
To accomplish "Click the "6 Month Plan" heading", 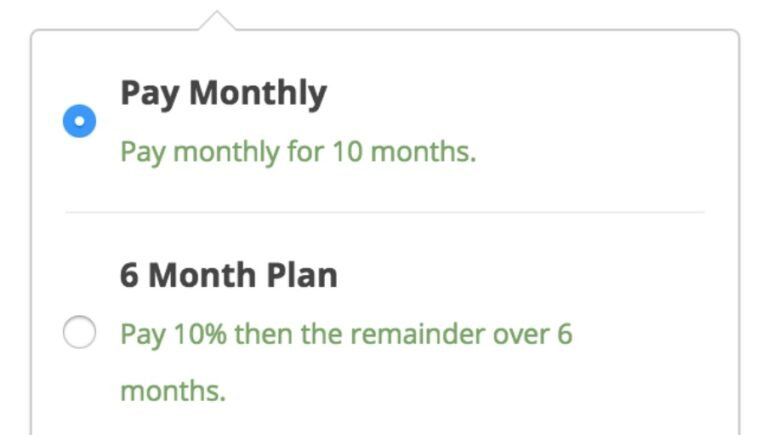I will click(228, 275).
